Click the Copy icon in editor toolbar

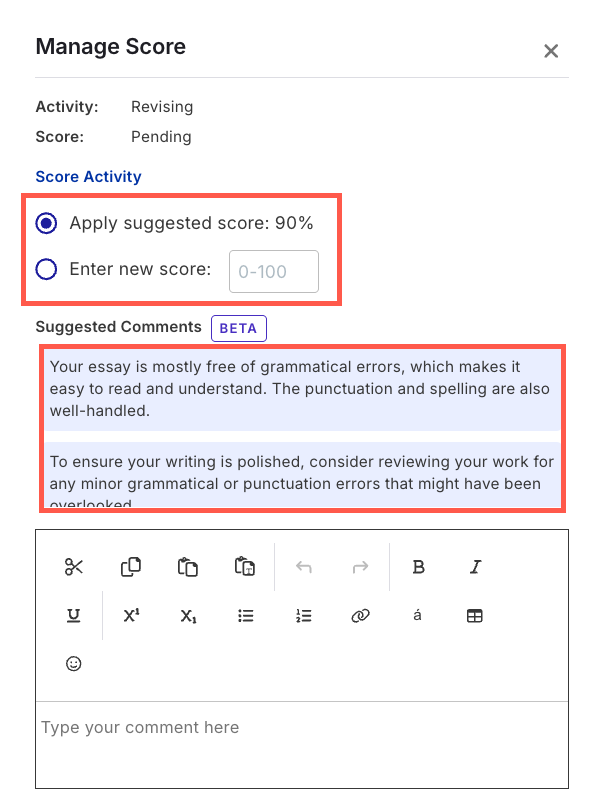coord(131,567)
